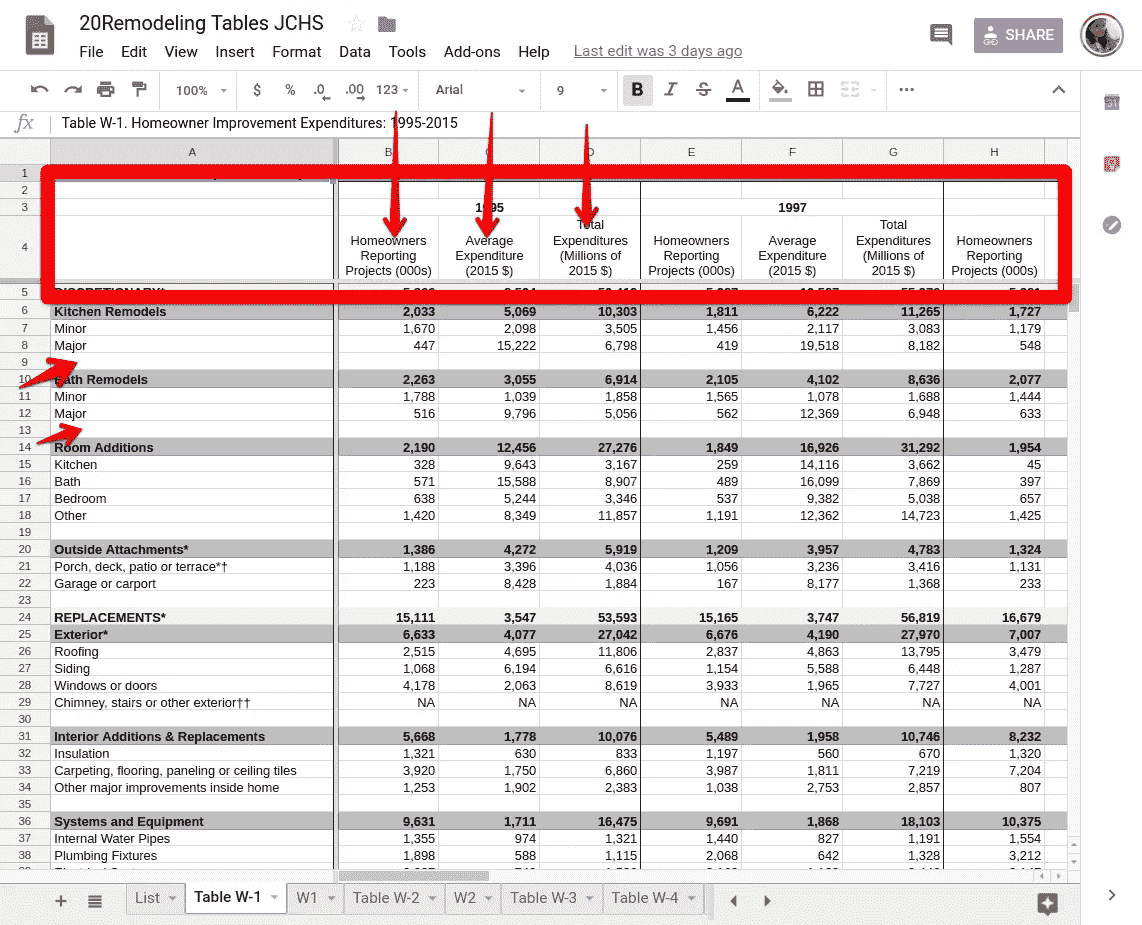
Task: Add a new sheet with plus icon
Action: pyautogui.click(x=61, y=901)
